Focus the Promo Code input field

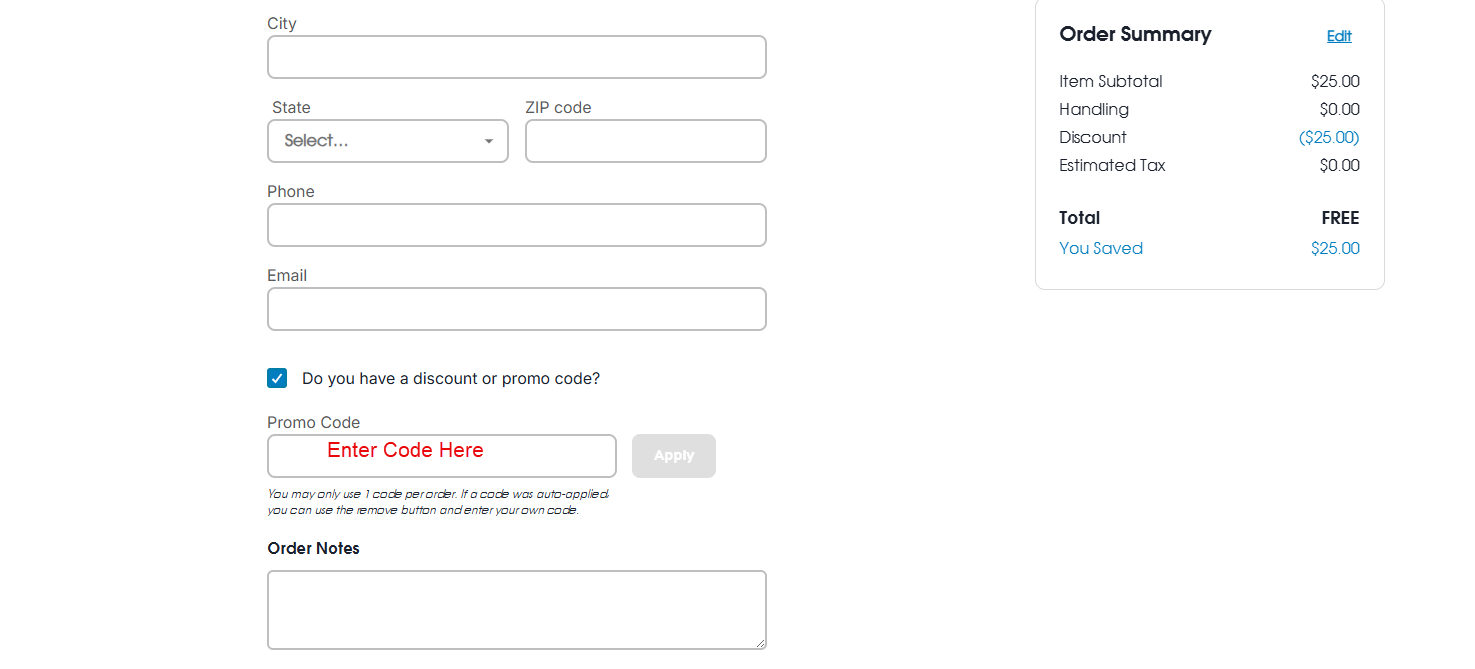[441, 456]
